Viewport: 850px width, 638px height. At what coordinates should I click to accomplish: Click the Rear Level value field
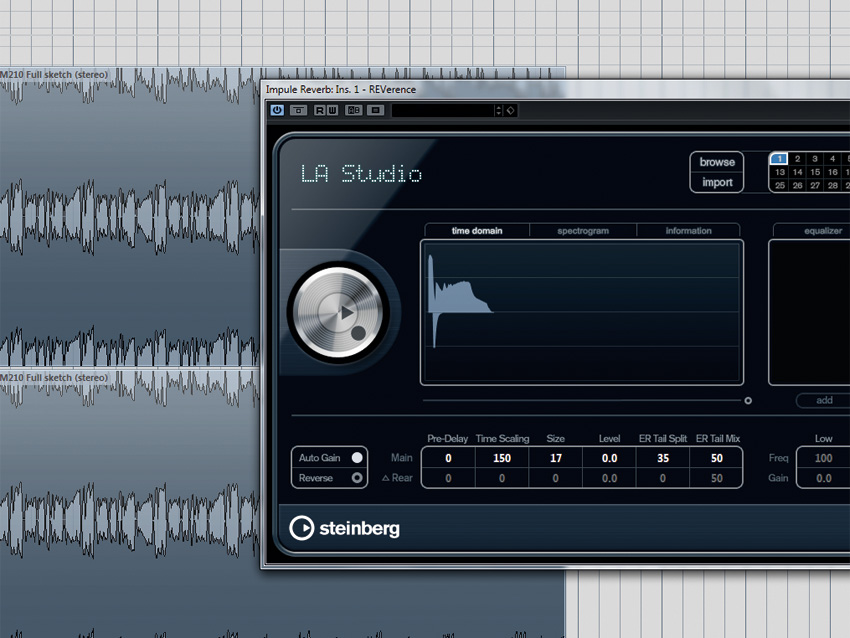[x=609, y=478]
